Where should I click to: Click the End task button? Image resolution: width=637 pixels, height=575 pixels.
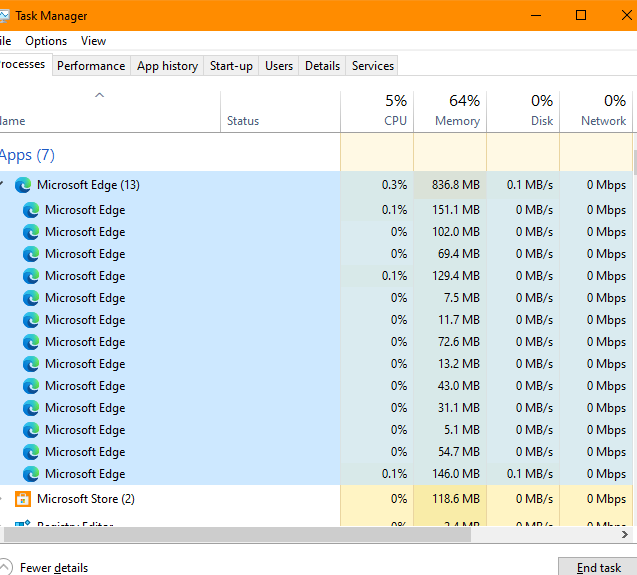[598, 567]
